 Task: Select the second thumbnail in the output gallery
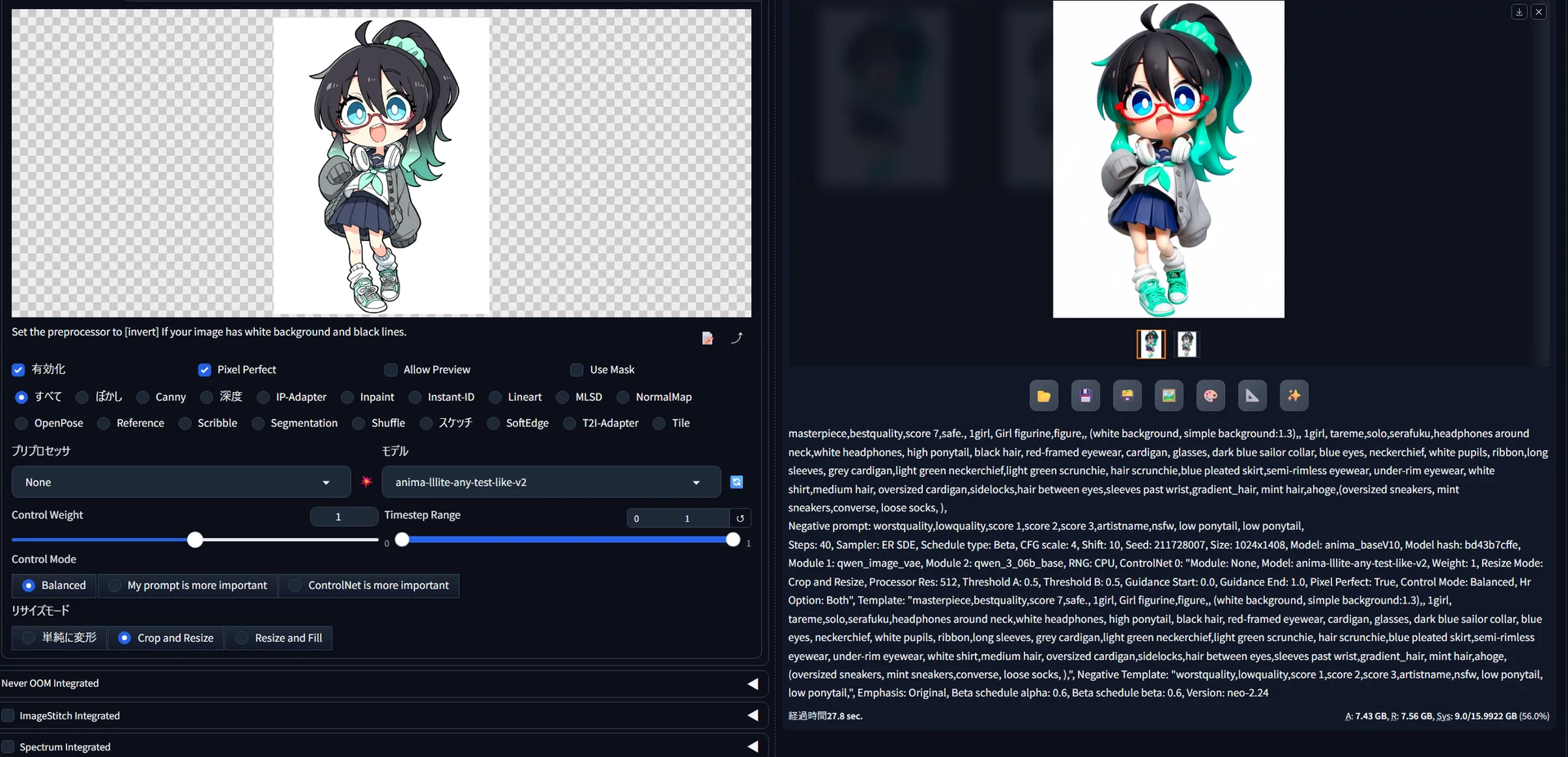(1187, 345)
